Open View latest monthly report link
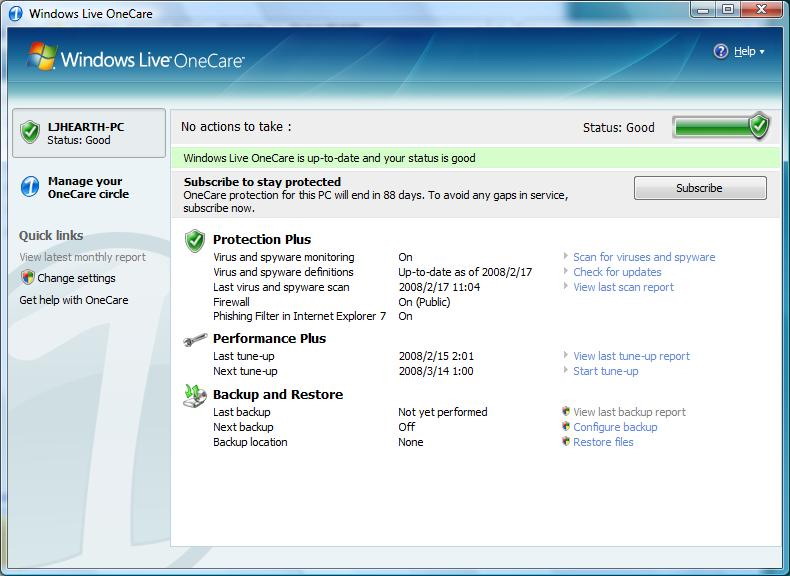790x576 pixels. [83, 257]
